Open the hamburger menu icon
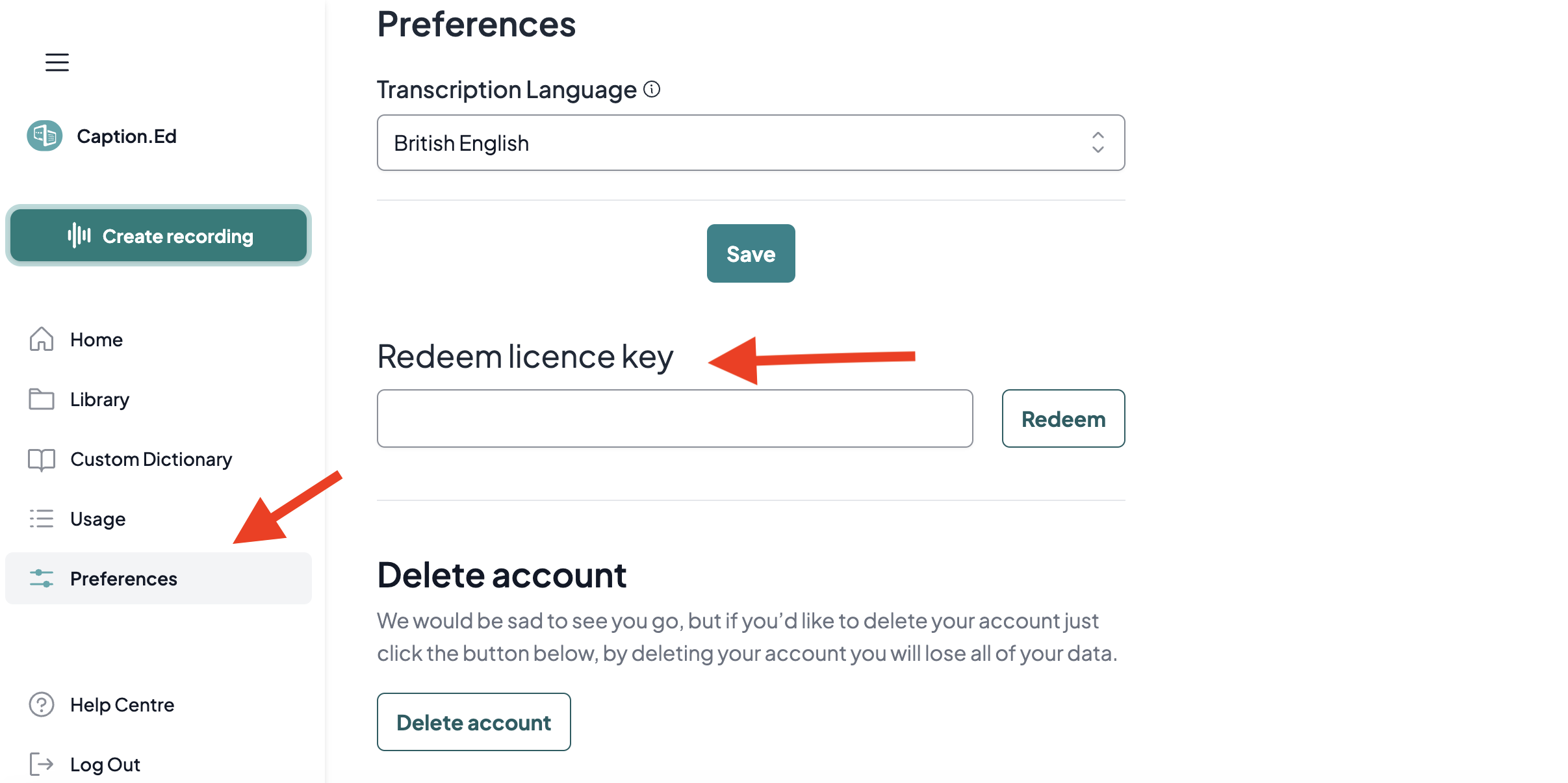1568x783 pixels. click(57, 62)
